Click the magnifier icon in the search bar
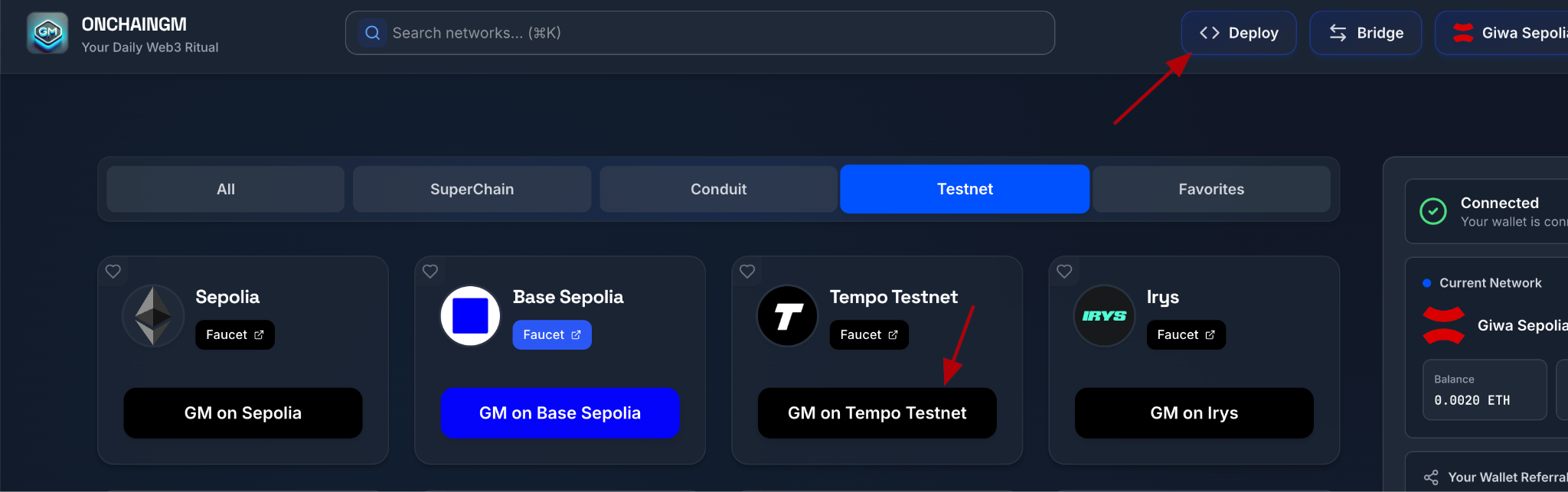 point(372,33)
